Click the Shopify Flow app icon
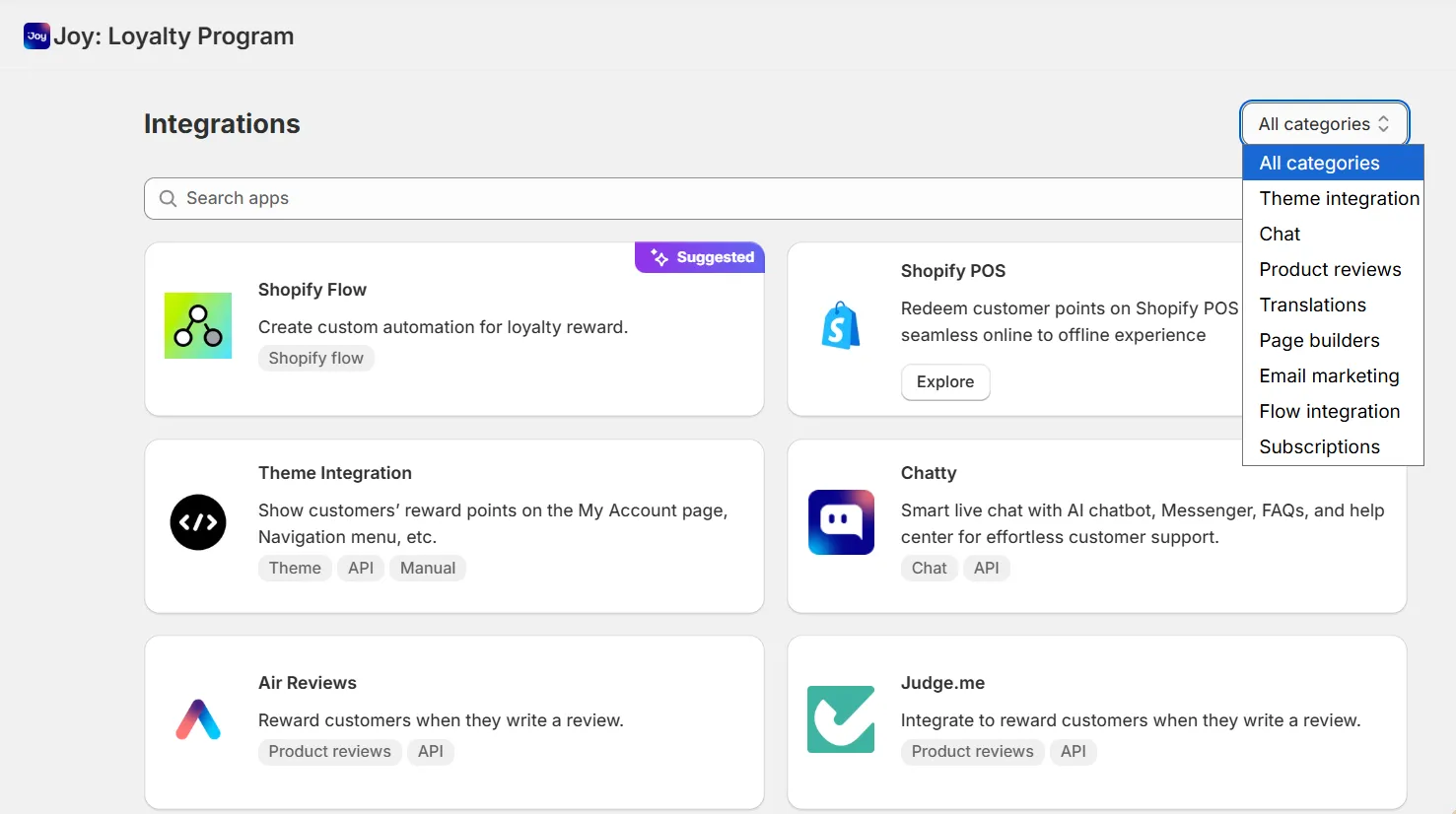 pyautogui.click(x=198, y=325)
